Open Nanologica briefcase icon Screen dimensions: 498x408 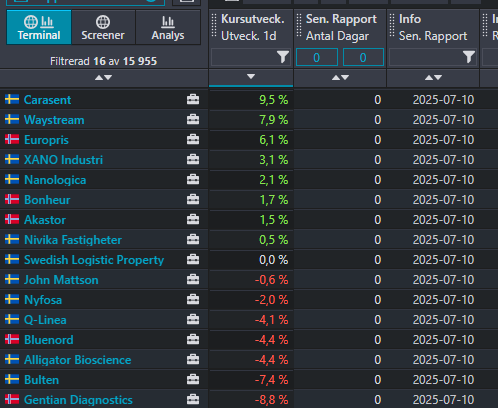[x=193, y=179]
